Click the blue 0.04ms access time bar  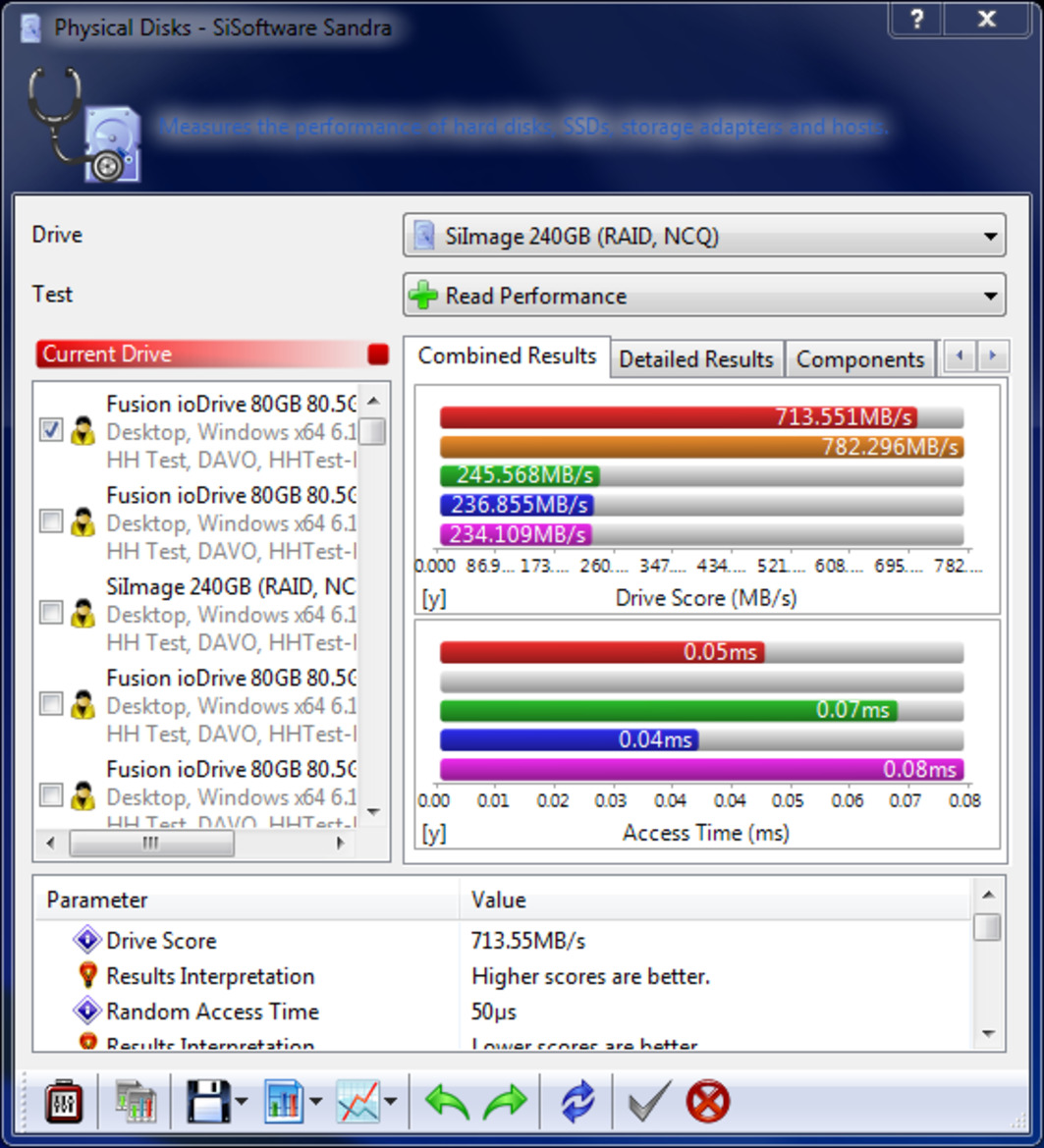pyautogui.click(x=569, y=740)
